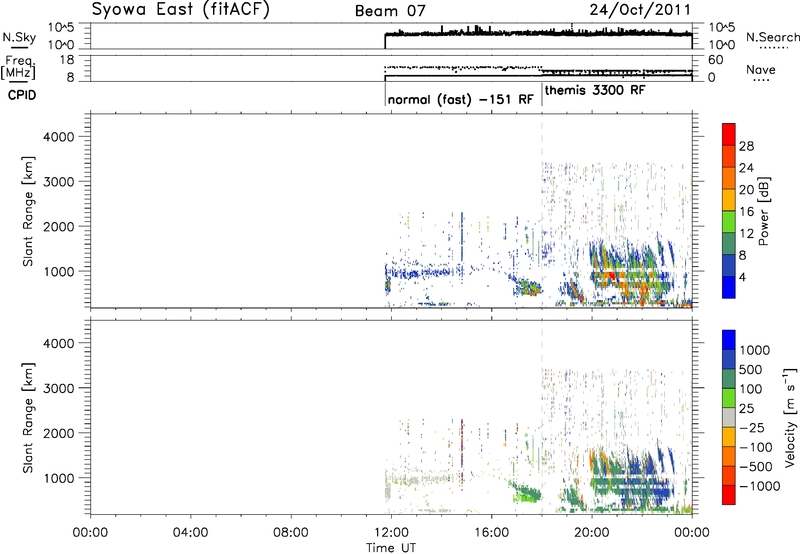The width and height of the screenshot is (800, 554).
Task: Click the "Velocity [m s-1]" color bar label
Action: click(790, 417)
